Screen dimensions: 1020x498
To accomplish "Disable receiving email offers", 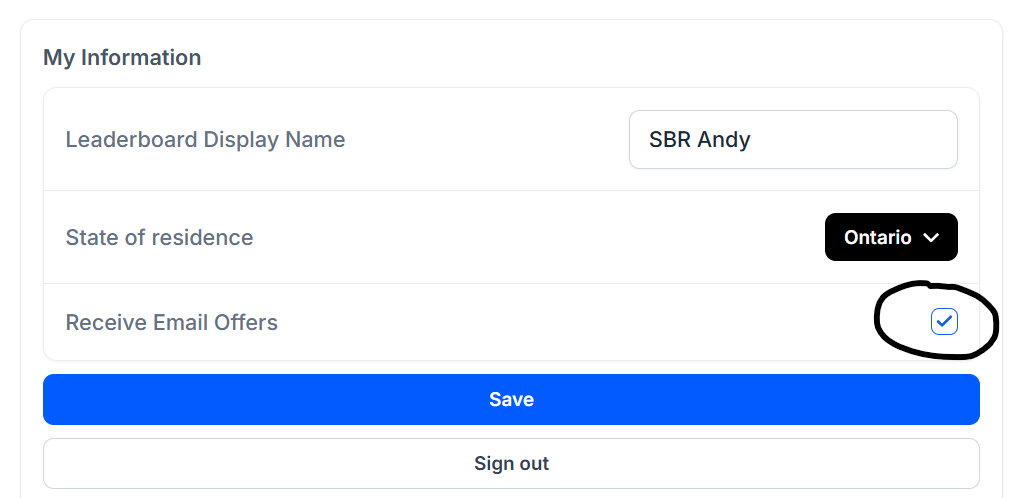I will point(944,322).
